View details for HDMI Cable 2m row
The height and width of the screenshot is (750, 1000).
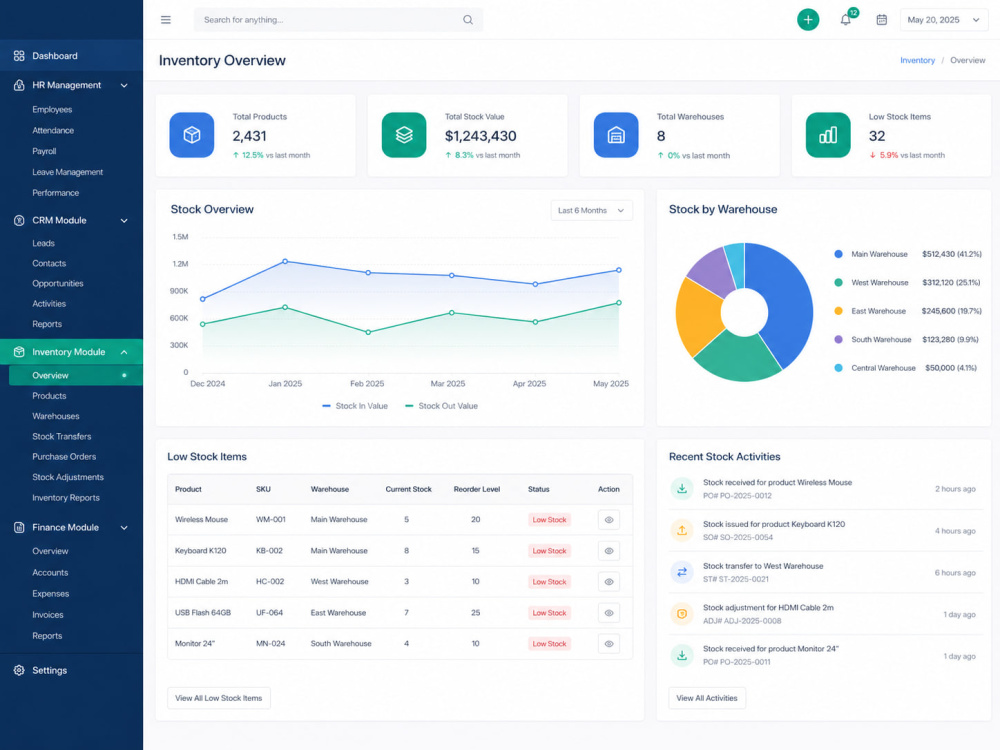click(609, 582)
